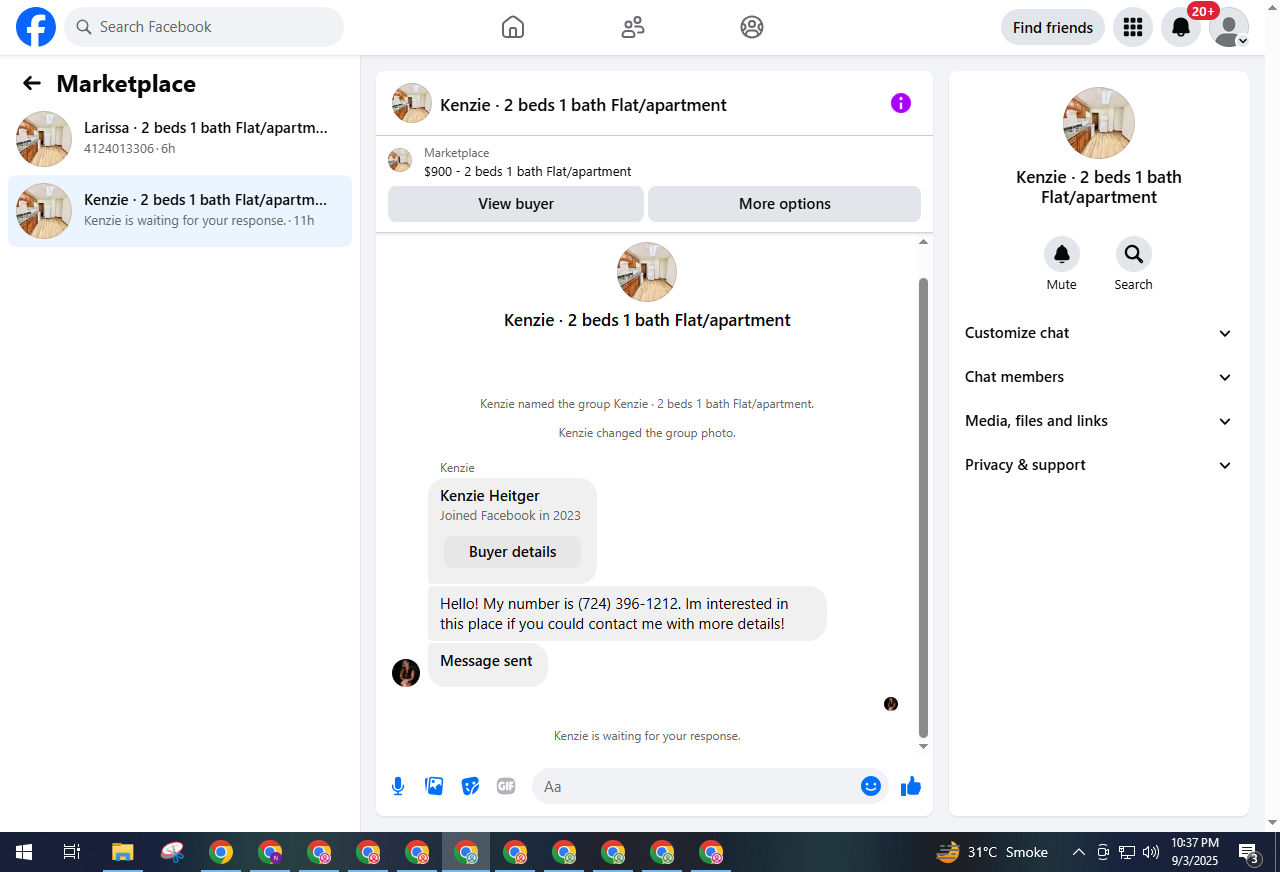
Task: Open the Friends icon in top navigation
Action: 633,27
